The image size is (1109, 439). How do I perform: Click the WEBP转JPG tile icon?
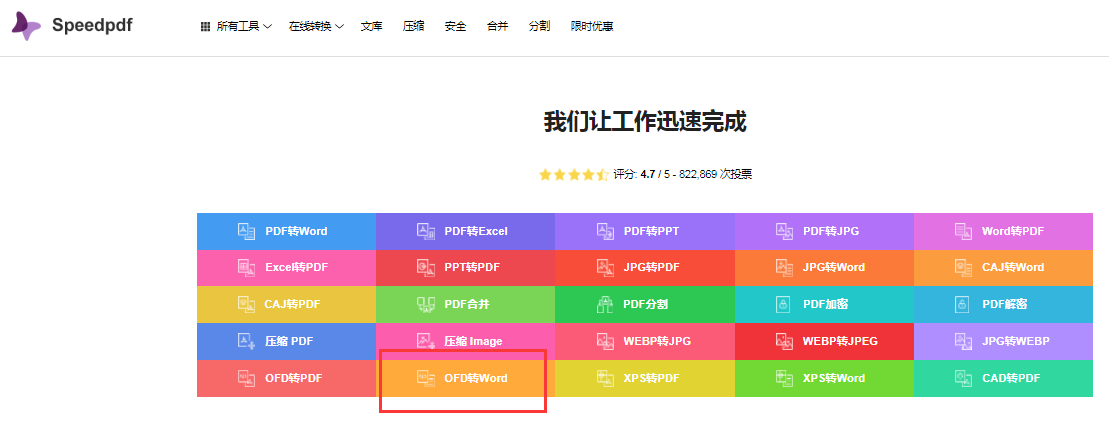point(605,341)
